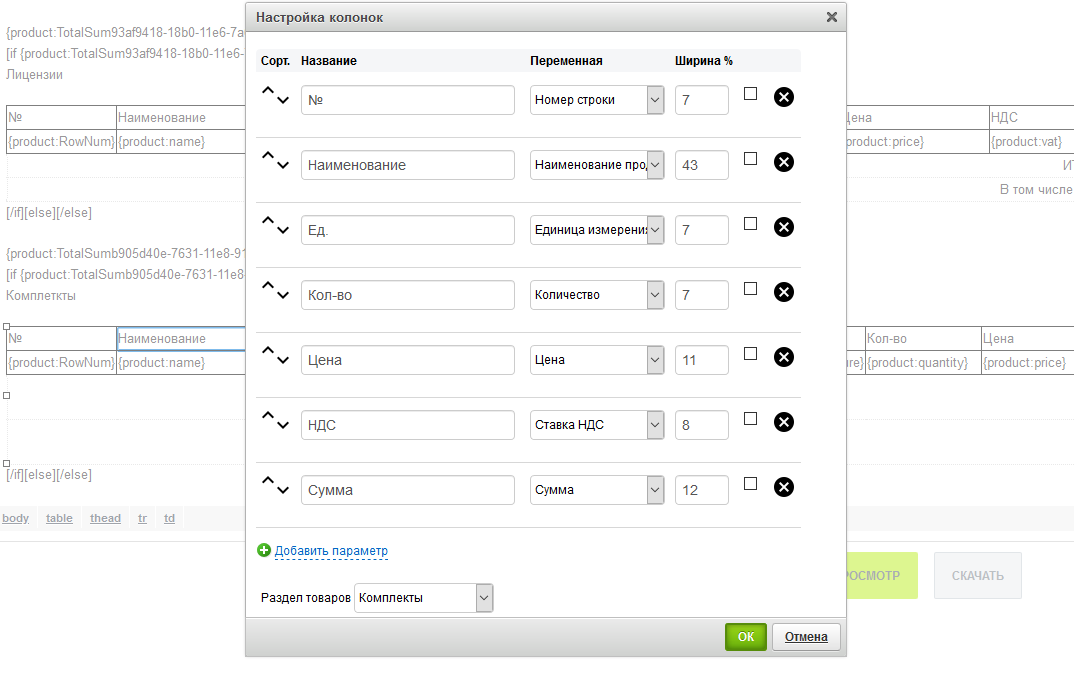
Task: Select the table tag in element path
Action: (59, 518)
